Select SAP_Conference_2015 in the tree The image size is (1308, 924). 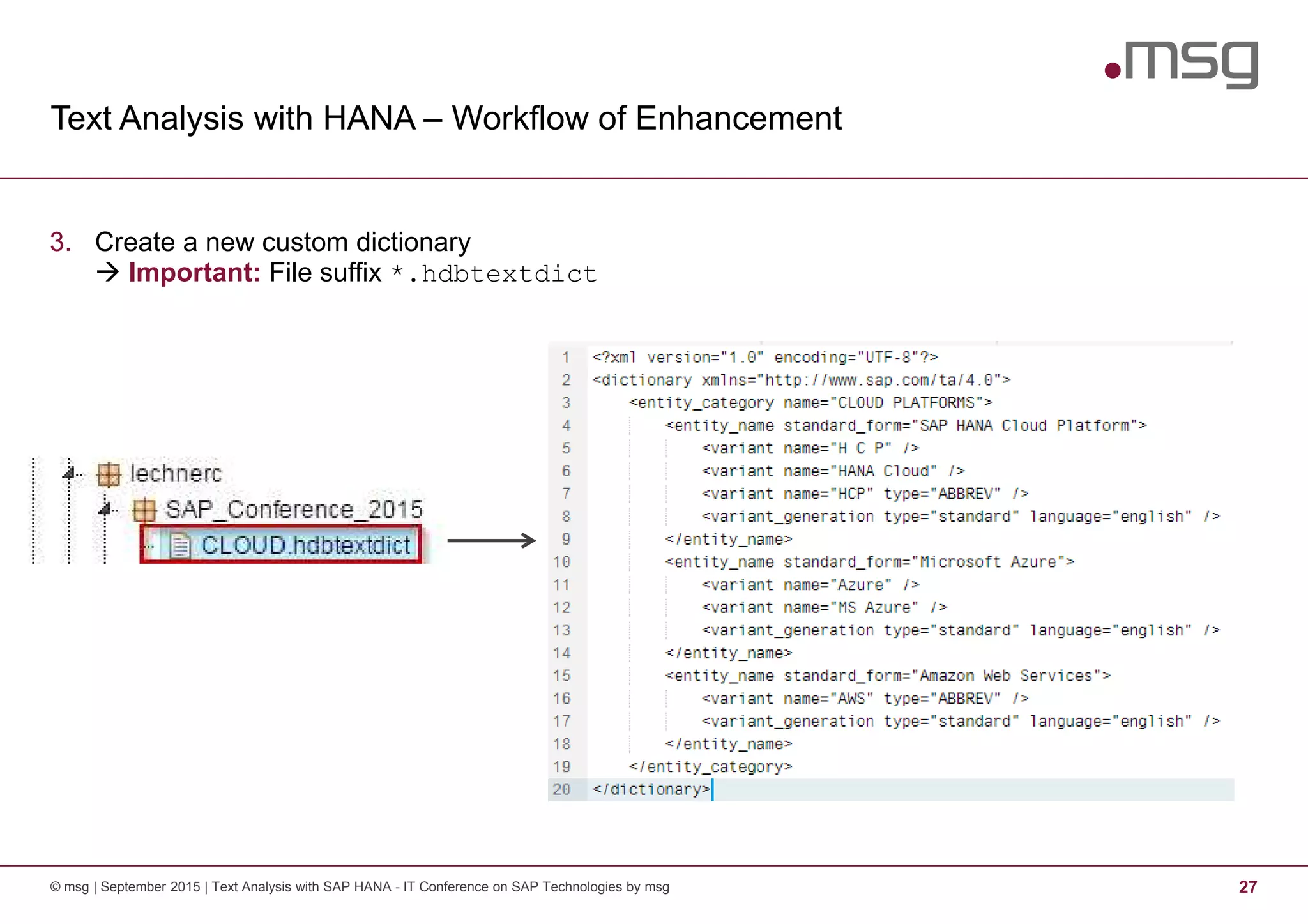[x=294, y=510]
